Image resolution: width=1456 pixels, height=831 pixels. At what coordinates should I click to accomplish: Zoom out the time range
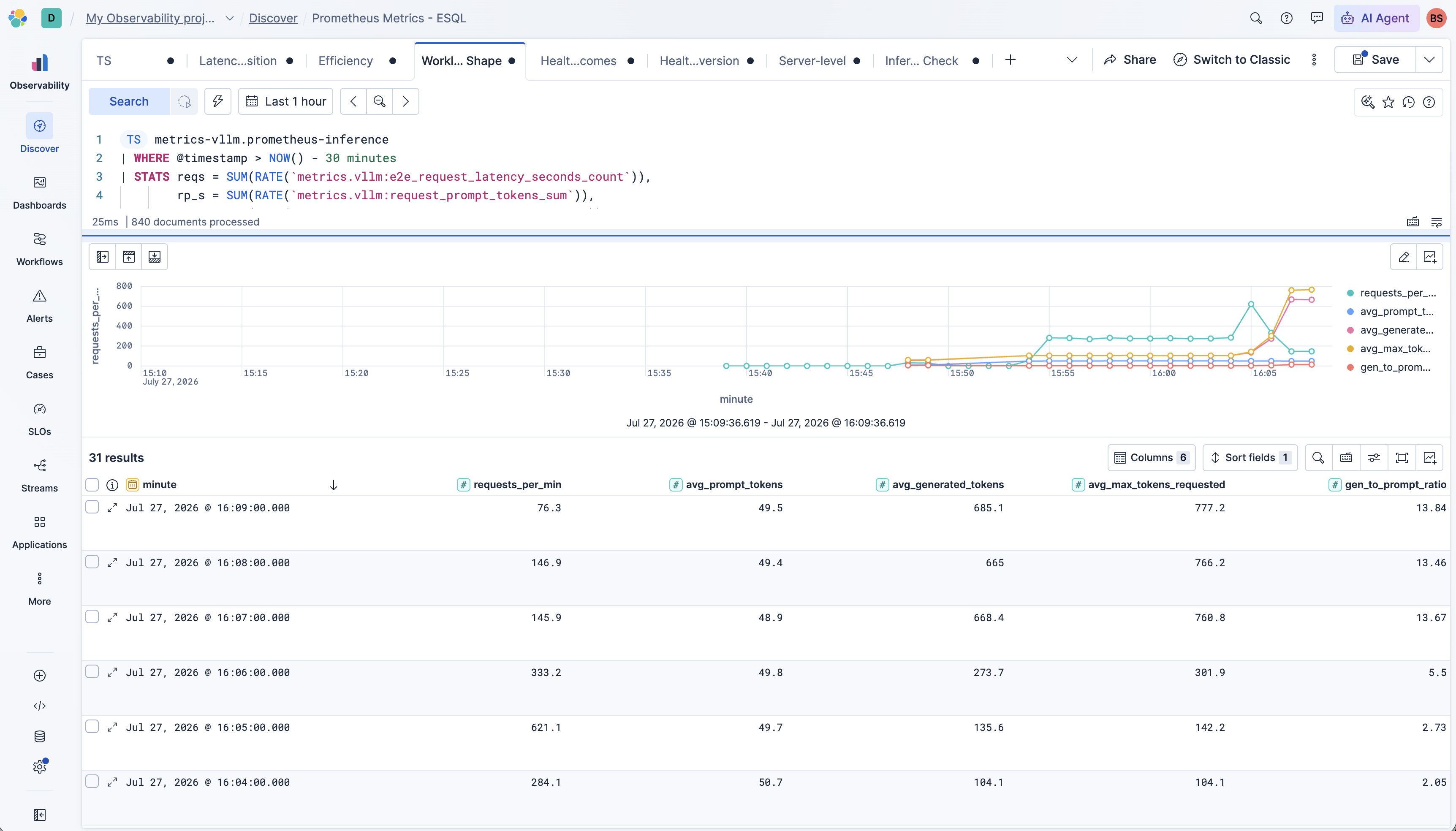click(x=380, y=102)
